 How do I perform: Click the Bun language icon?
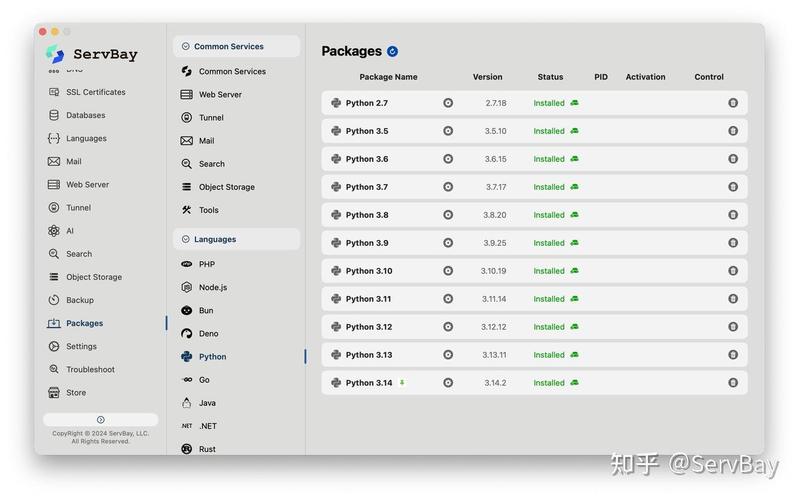(x=187, y=310)
